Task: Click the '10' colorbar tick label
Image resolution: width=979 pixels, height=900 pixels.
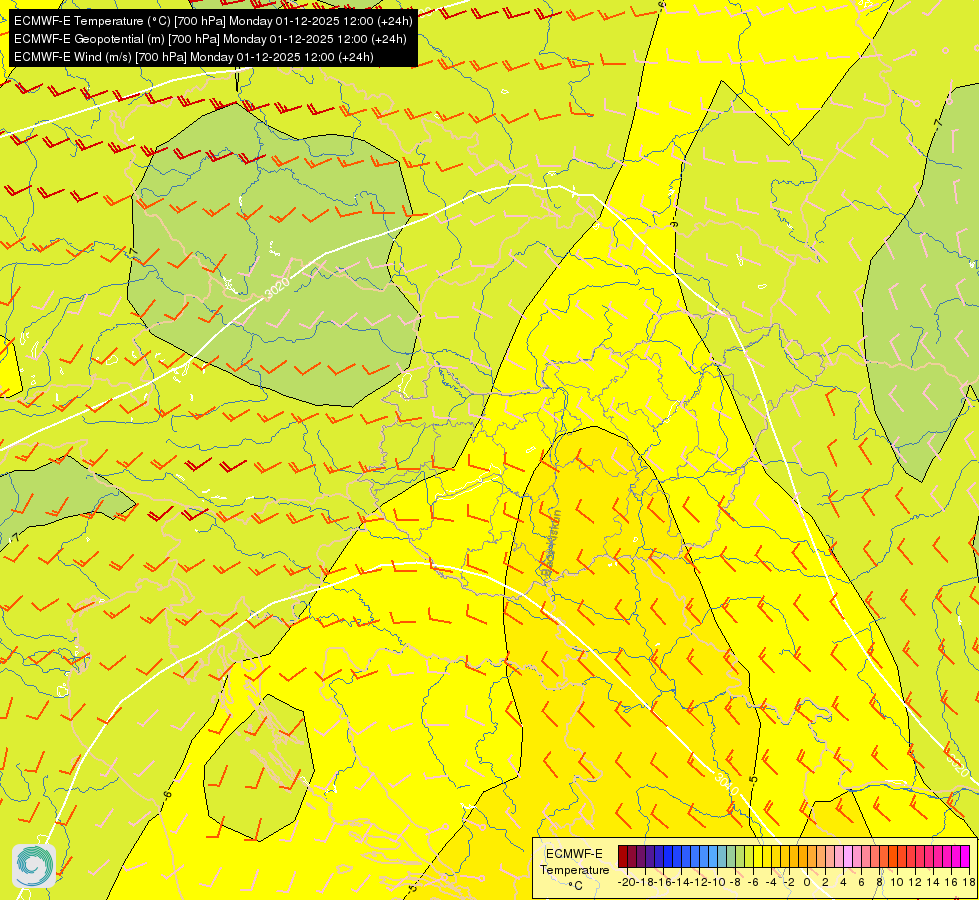Action: point(897,882)
